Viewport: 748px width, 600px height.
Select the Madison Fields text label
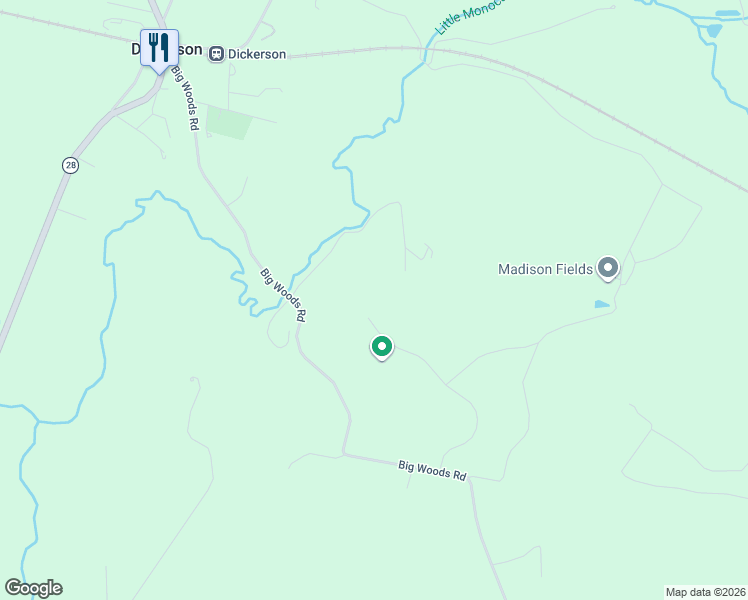[x=545, y=269]
